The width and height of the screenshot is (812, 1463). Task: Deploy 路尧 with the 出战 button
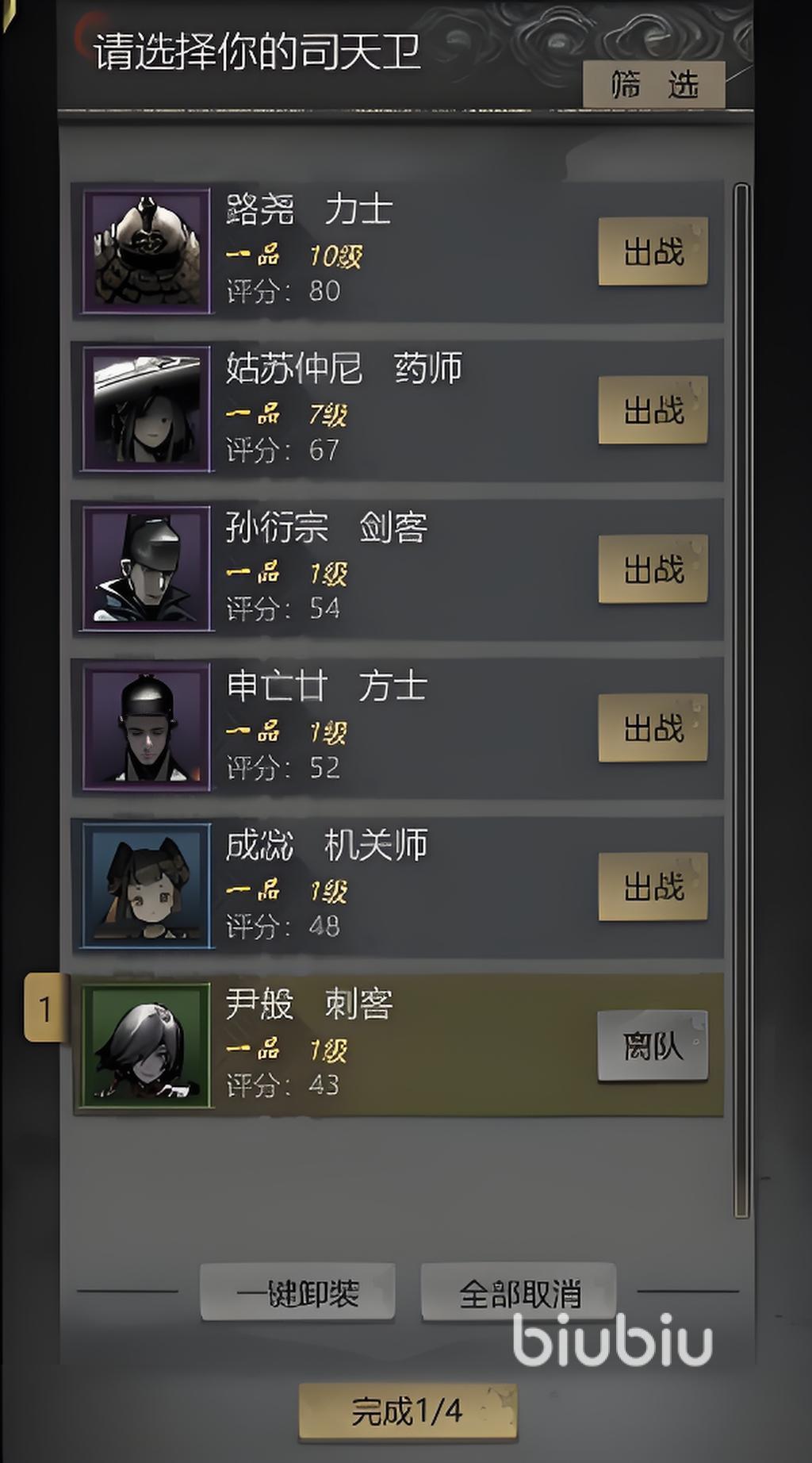653,252
